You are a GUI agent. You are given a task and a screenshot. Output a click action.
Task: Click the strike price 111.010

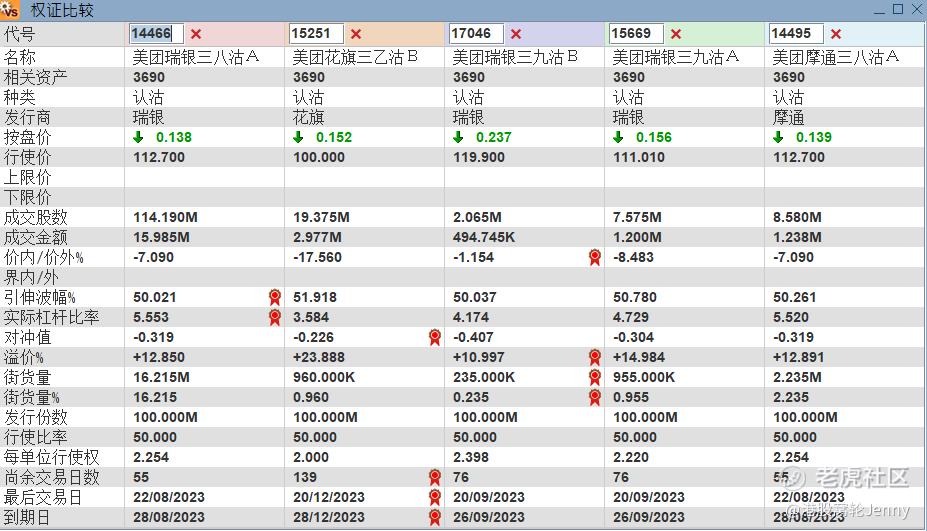pyautogui.click(x=639, y=157)
